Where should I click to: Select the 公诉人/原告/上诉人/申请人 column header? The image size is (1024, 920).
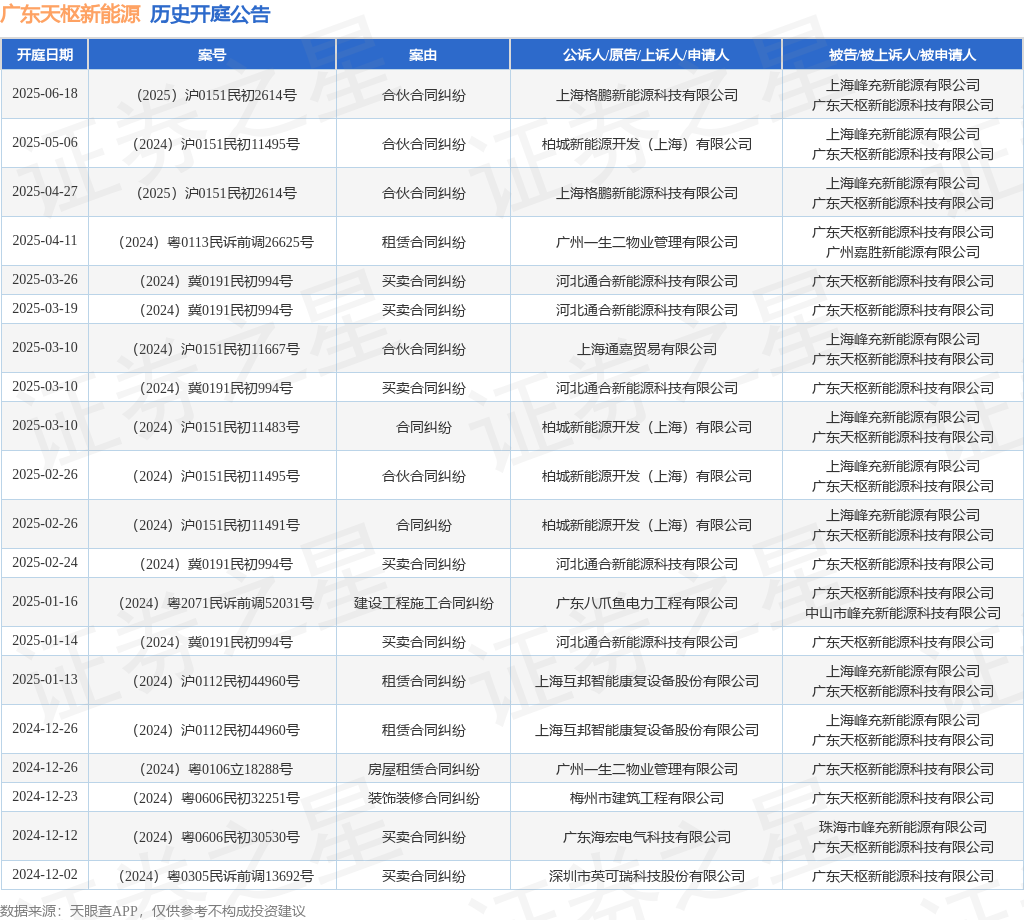[646, 55]
